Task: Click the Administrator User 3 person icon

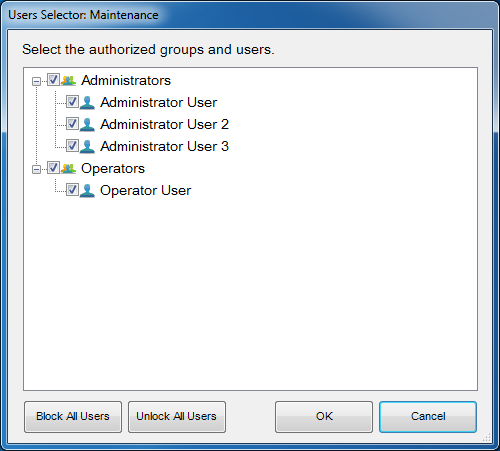Action: click(87, 146)
